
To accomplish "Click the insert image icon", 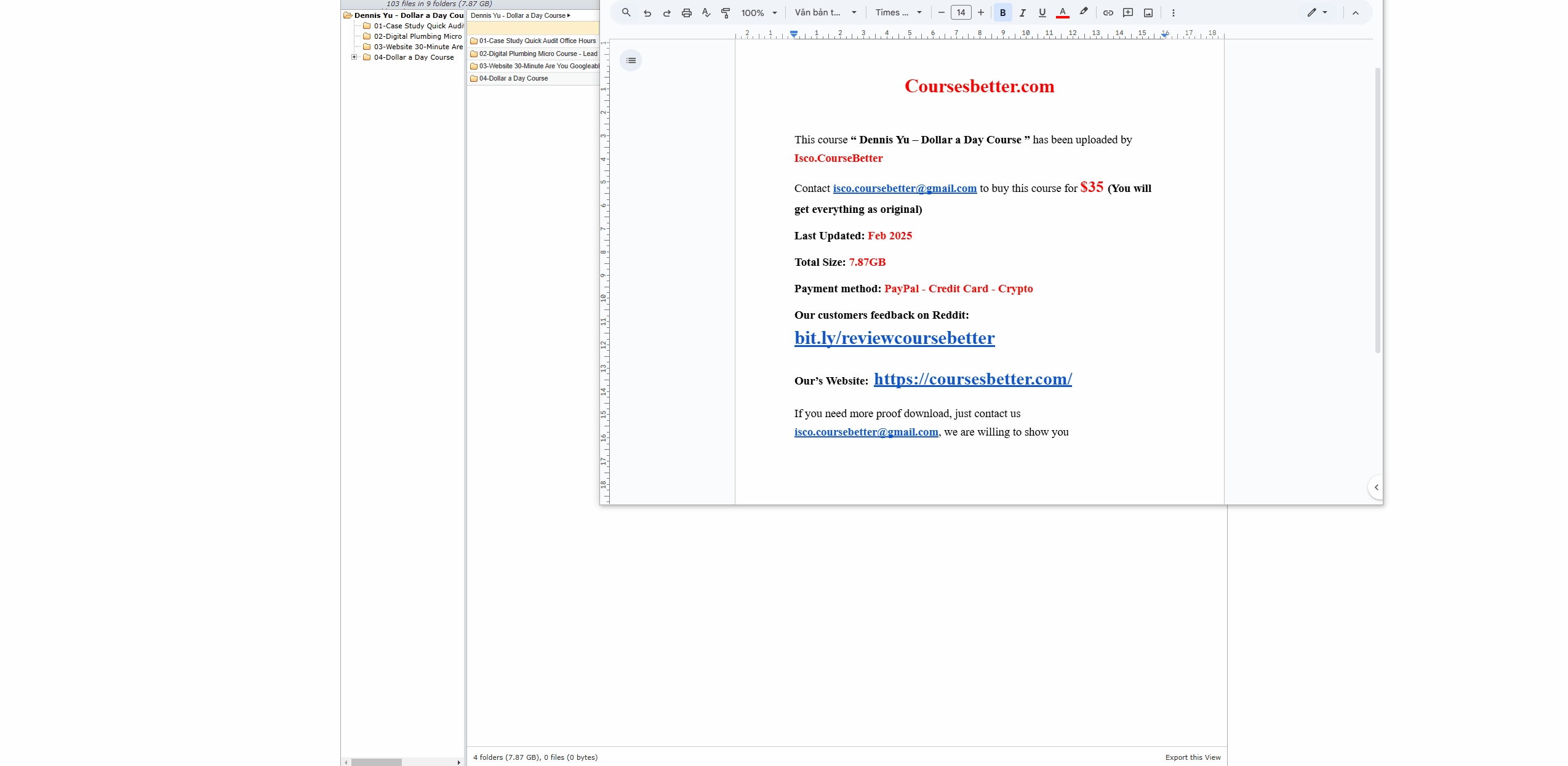I will point(1148,12).
